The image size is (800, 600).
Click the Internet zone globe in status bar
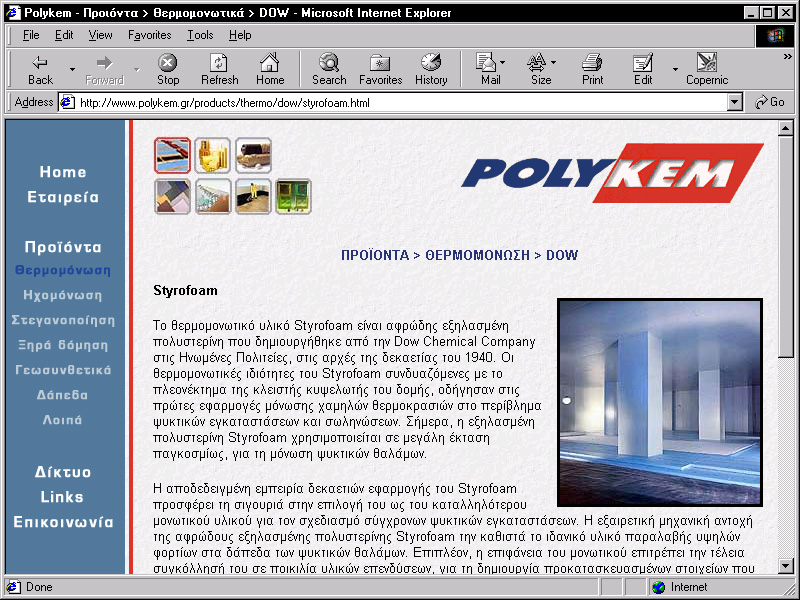(x=658, y=587)
